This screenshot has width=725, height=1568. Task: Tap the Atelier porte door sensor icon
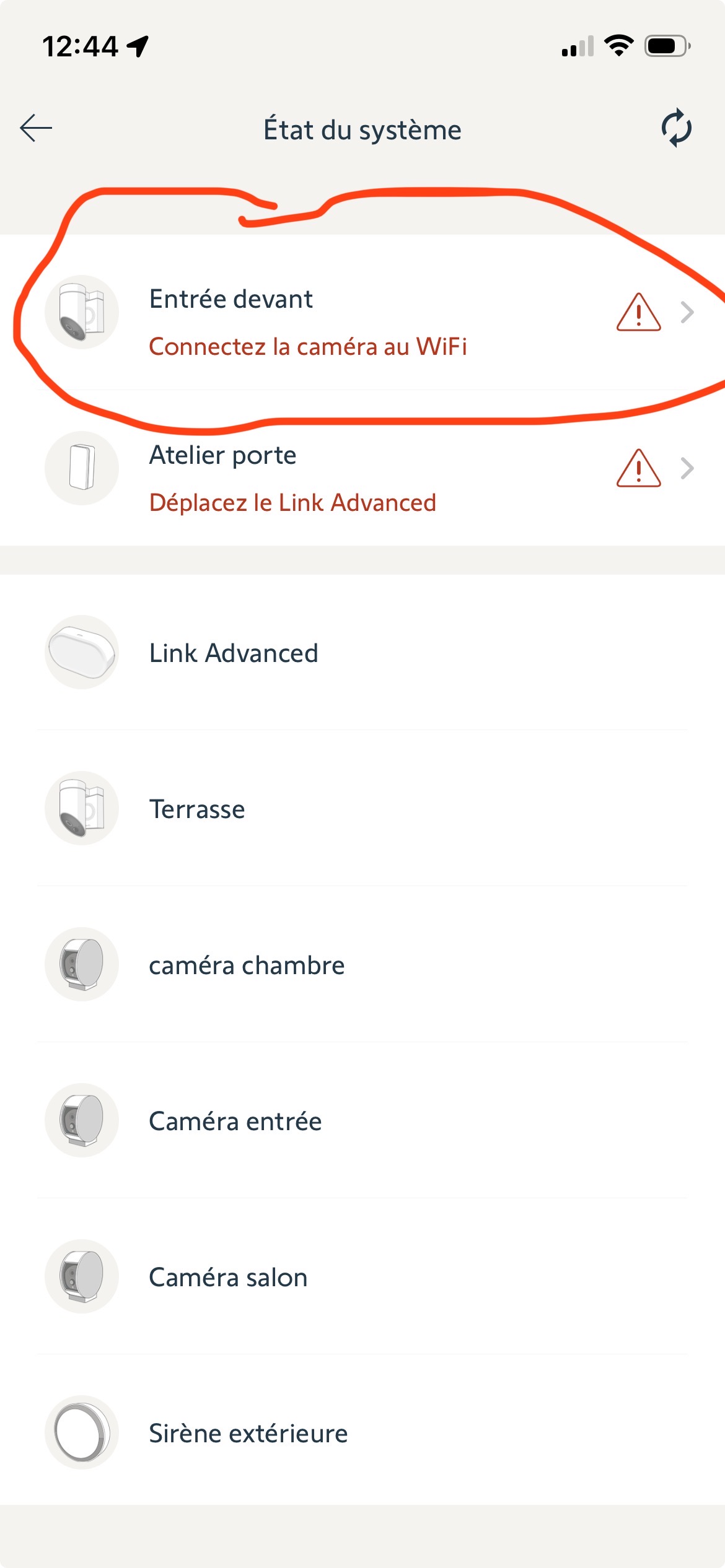(82, 468)
